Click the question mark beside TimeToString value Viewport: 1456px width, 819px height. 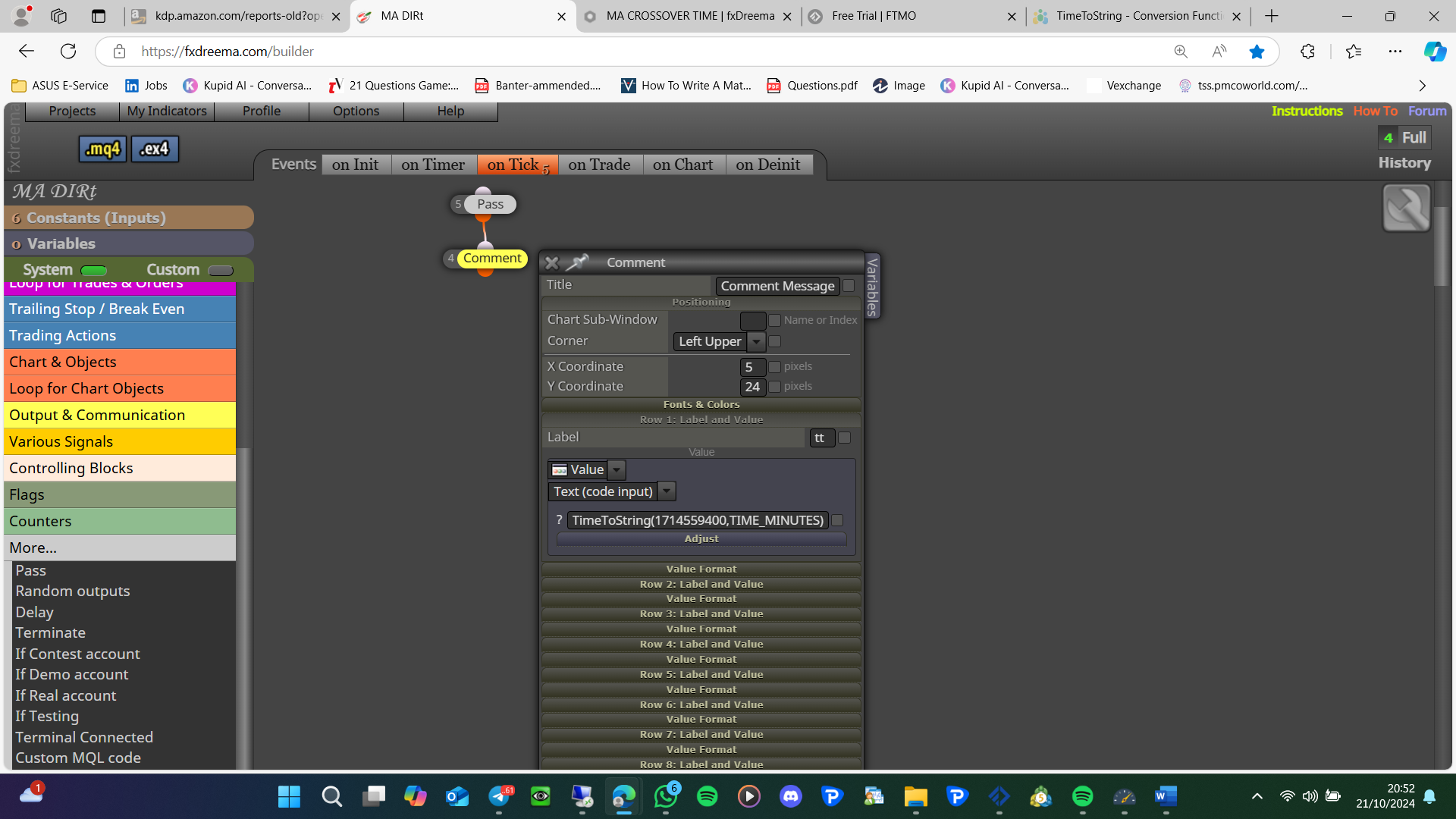tap(559, 520)
